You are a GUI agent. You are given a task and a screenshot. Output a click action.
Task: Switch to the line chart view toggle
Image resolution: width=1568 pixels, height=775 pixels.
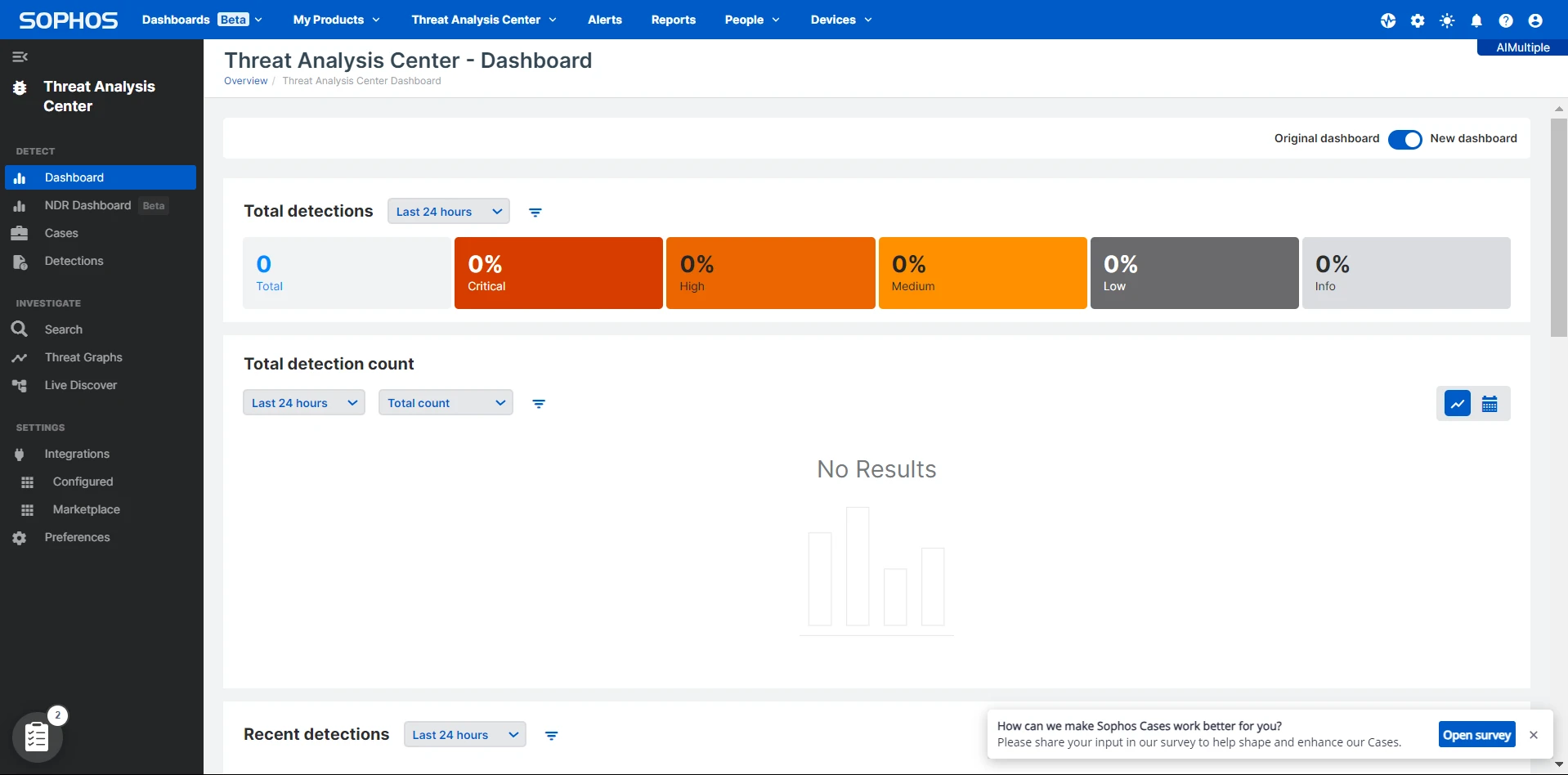pyautogui.click(x=1458, y=404)
